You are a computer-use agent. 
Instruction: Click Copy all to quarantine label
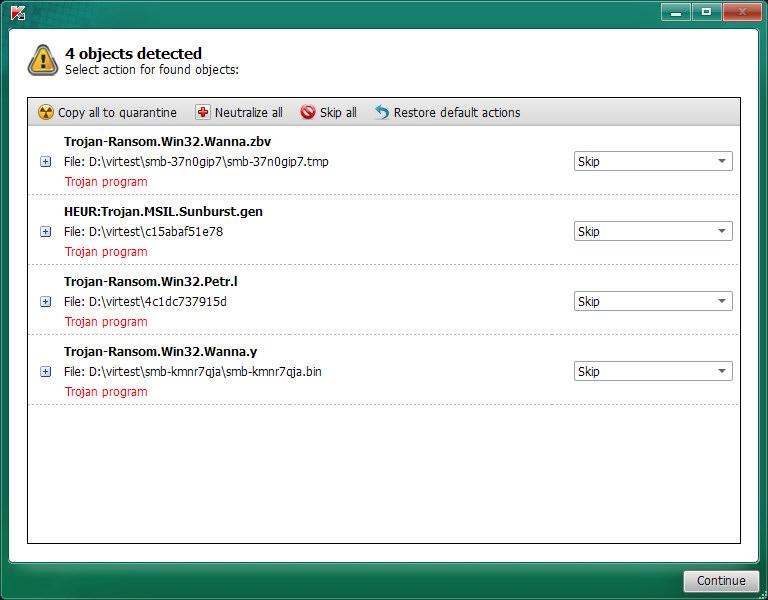(117, 113)
